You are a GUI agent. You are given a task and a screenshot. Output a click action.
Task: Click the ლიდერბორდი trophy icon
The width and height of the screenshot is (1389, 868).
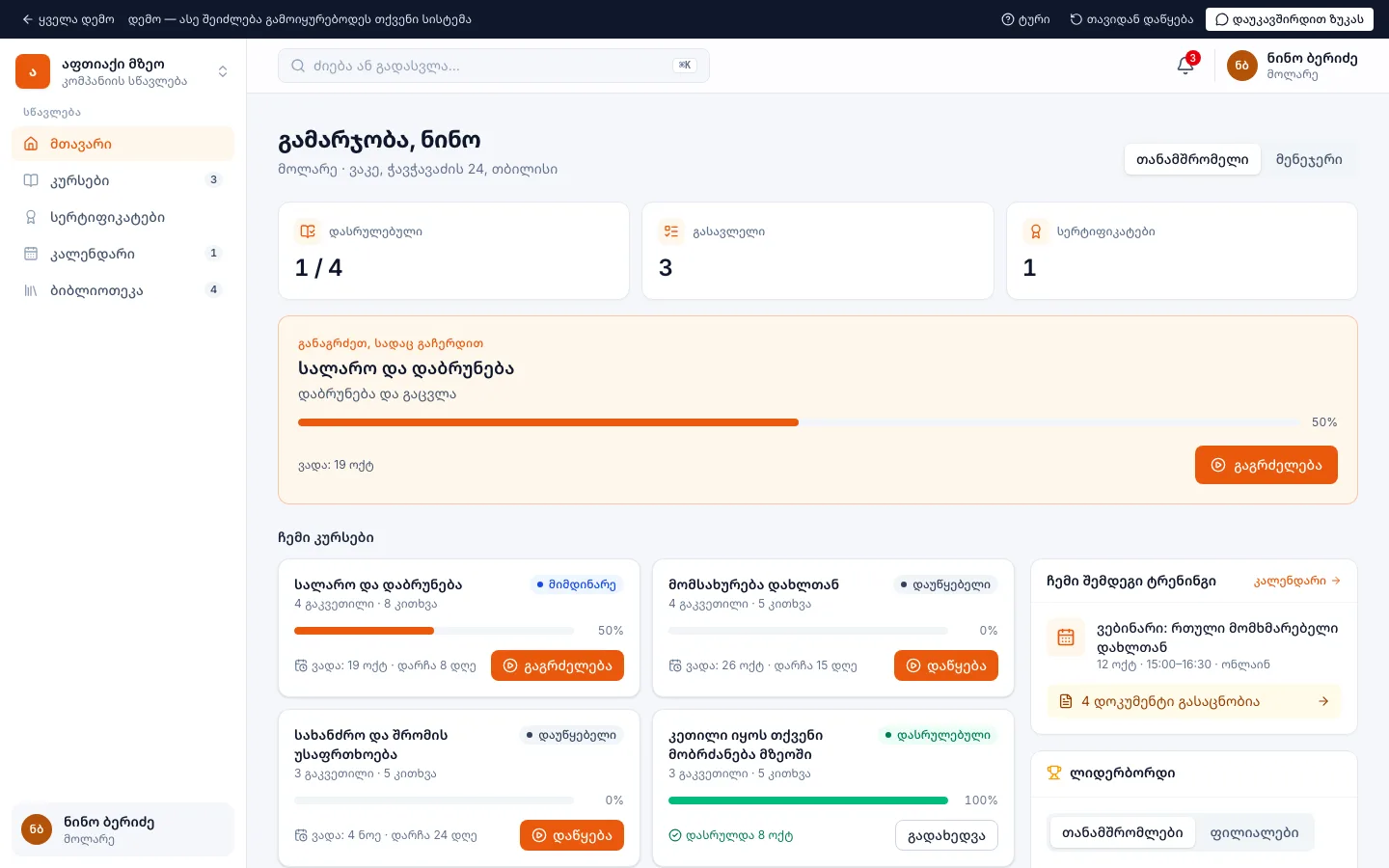pos(1054,773)
